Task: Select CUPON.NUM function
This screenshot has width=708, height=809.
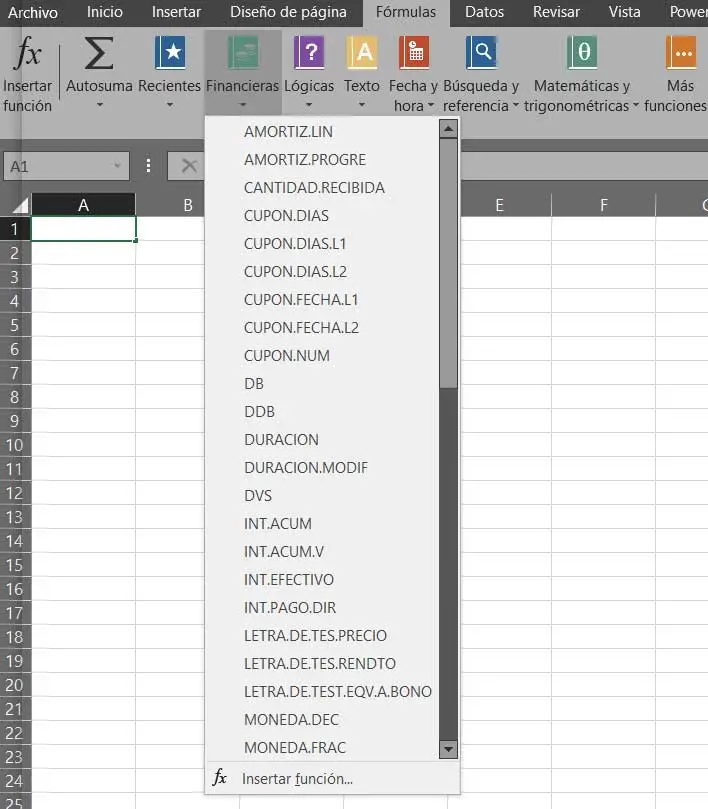Action: click(322, 355)
